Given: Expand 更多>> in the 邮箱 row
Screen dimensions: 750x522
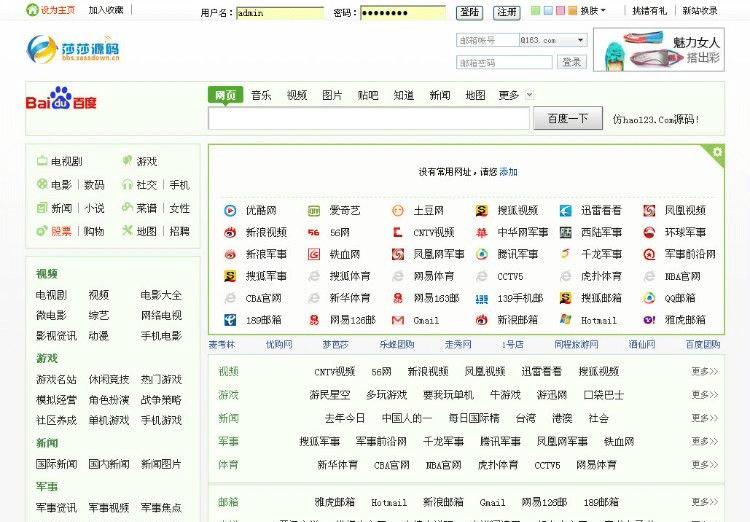Looking at the screenshot, I should pos(705,502).
